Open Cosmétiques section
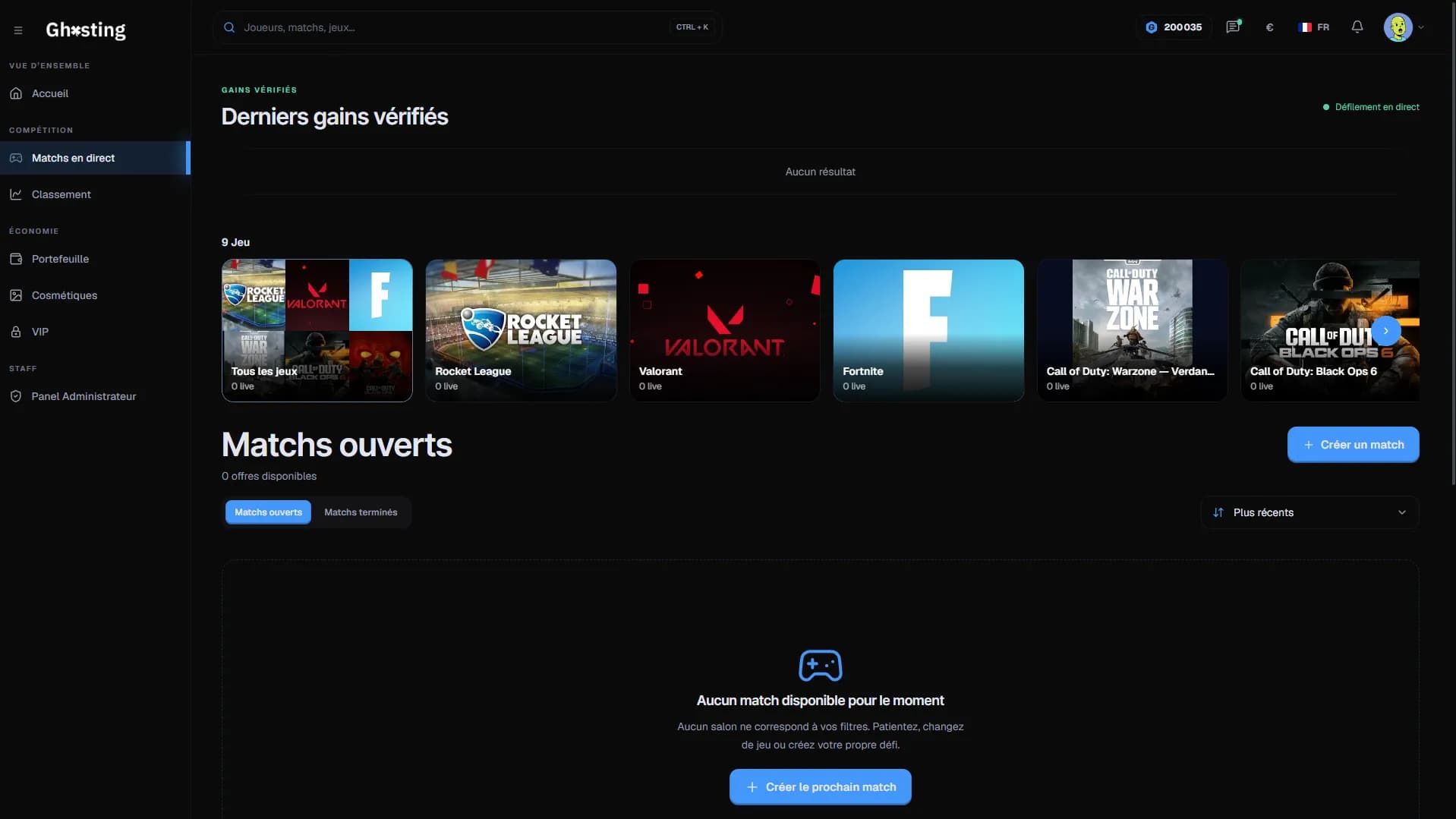1456x819 pixels. click(95, 295)
